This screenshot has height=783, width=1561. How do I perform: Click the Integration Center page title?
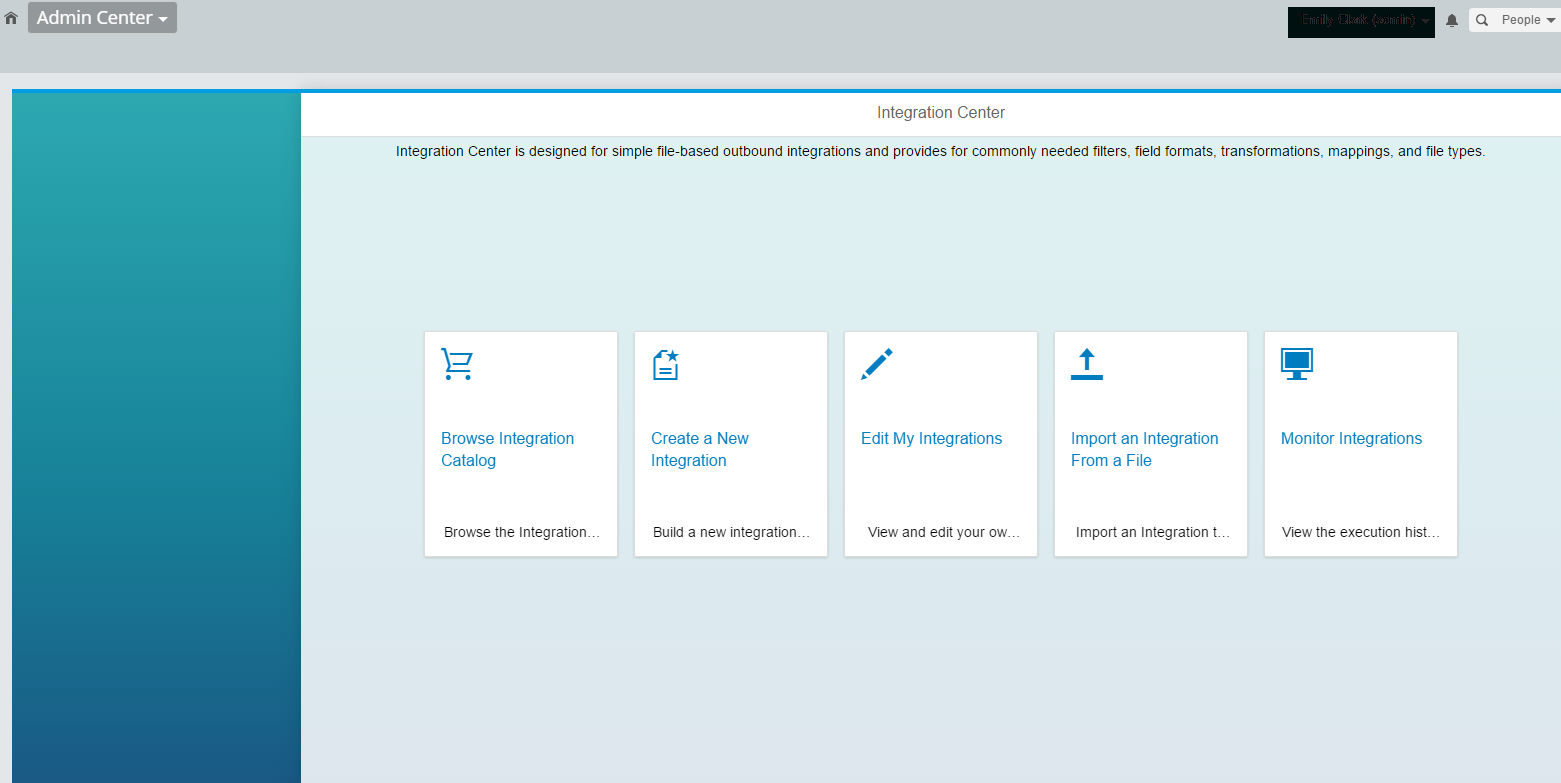pos(941,113)
